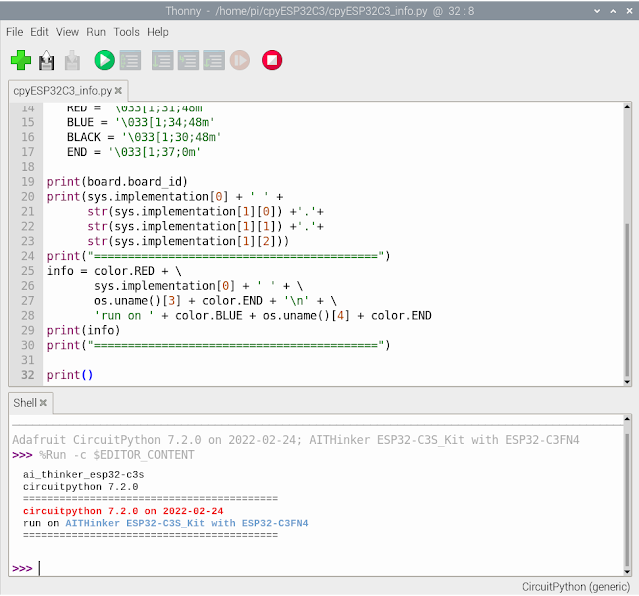Click the window title bar text
Viewport: 639px width, 596px height.
click(x=320, y=11)
